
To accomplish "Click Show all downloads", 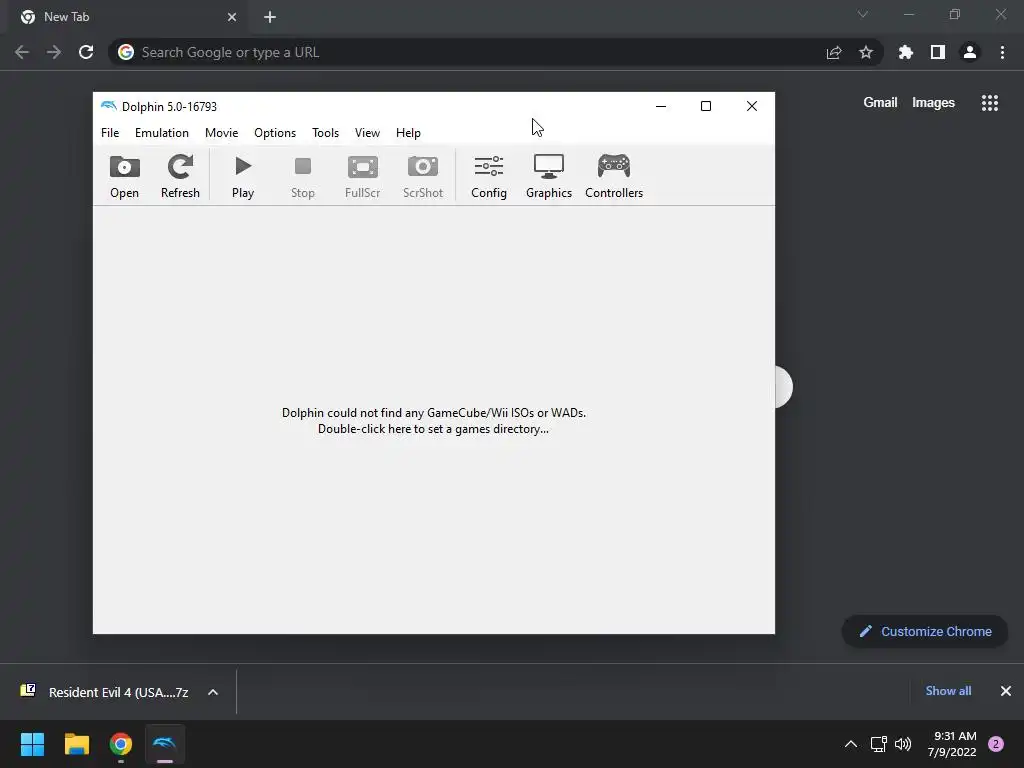I will pyautogui.click(x=948, y=691).
